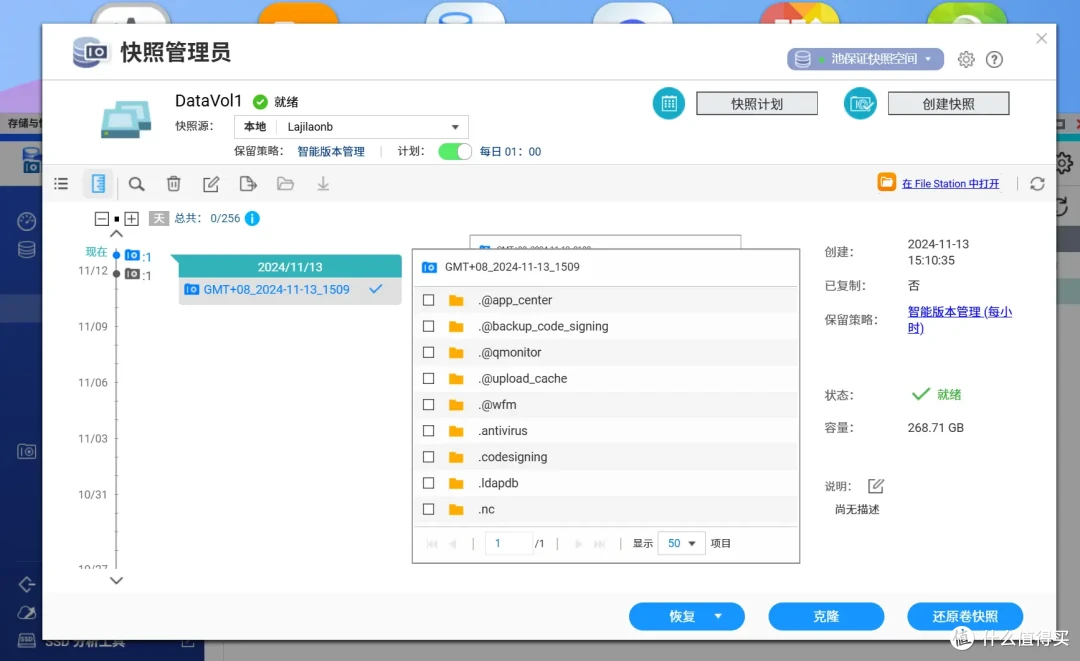The width and height of the screenshot is (1080, 661).
Task: Click the snapshot icon on 11/12 timeline
Action: pyautogui.click(x=132, y=274)
